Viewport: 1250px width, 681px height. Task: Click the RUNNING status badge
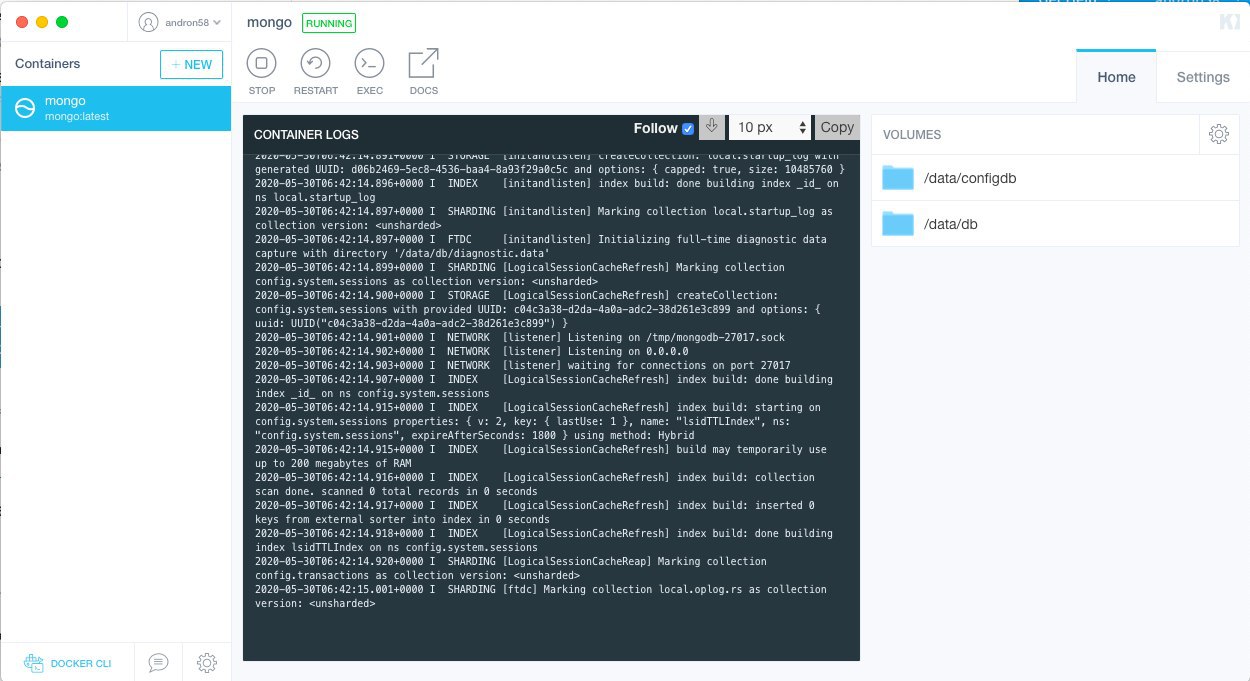tap(328, 23)
